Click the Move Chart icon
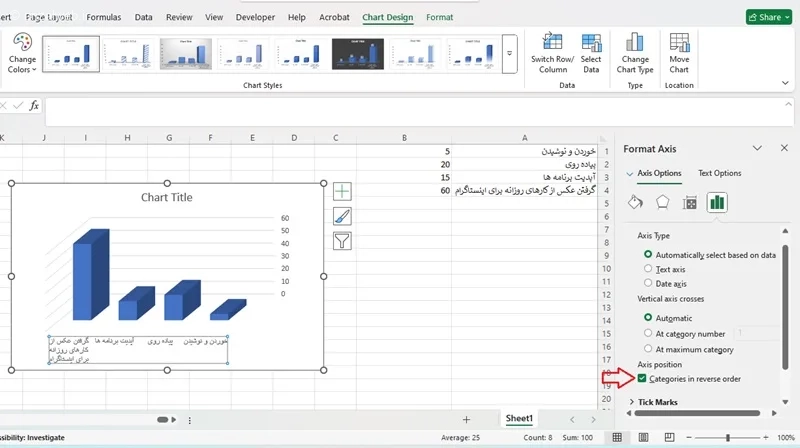Screen dimensions: 800x448 coord(679,42)
